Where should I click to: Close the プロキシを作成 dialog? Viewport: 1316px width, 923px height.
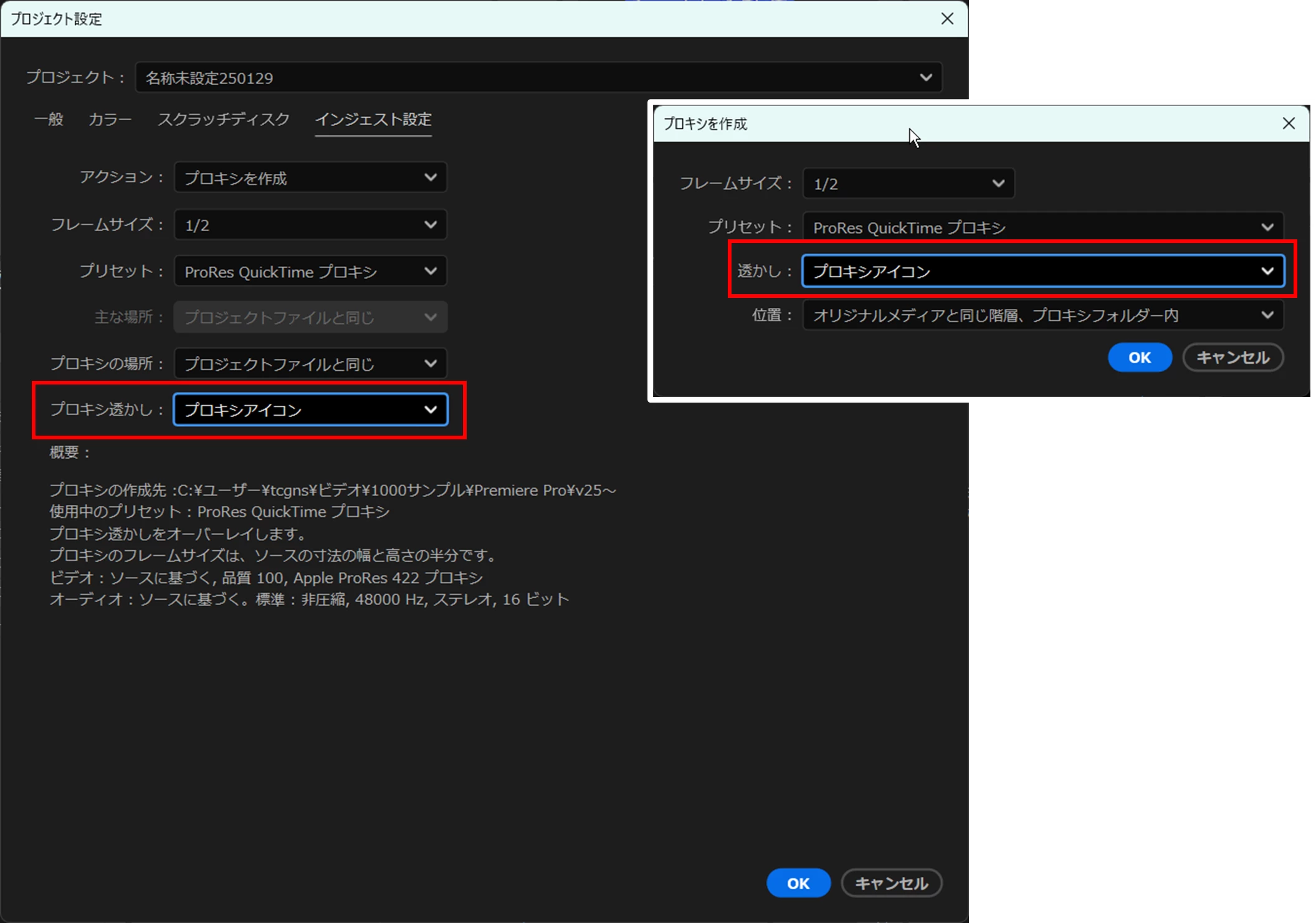[1289, 123]
